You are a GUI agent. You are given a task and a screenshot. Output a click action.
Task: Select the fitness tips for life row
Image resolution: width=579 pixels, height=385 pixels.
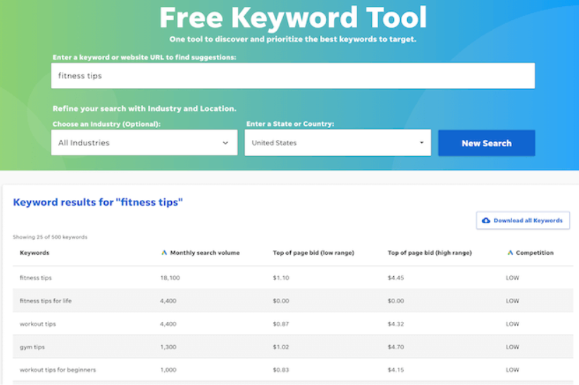(x=293, y=300)
